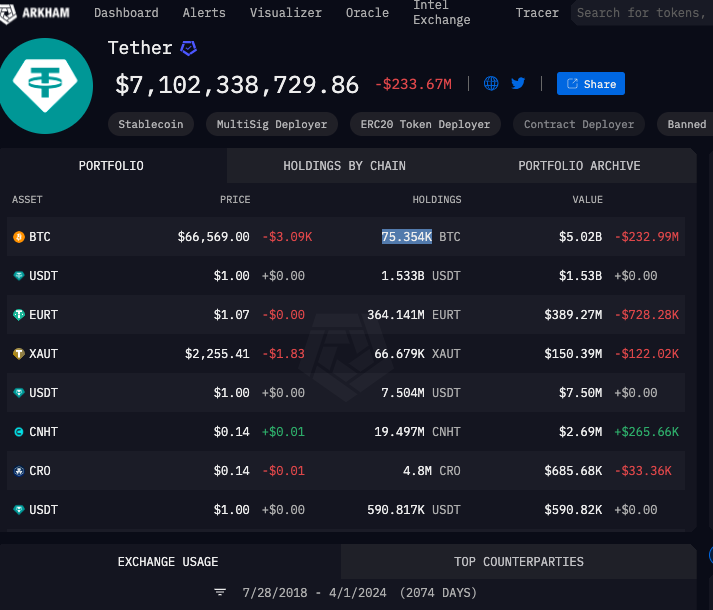Switch to Holdings By Chain tab
713x610 pixels.
tap(344, 166)
